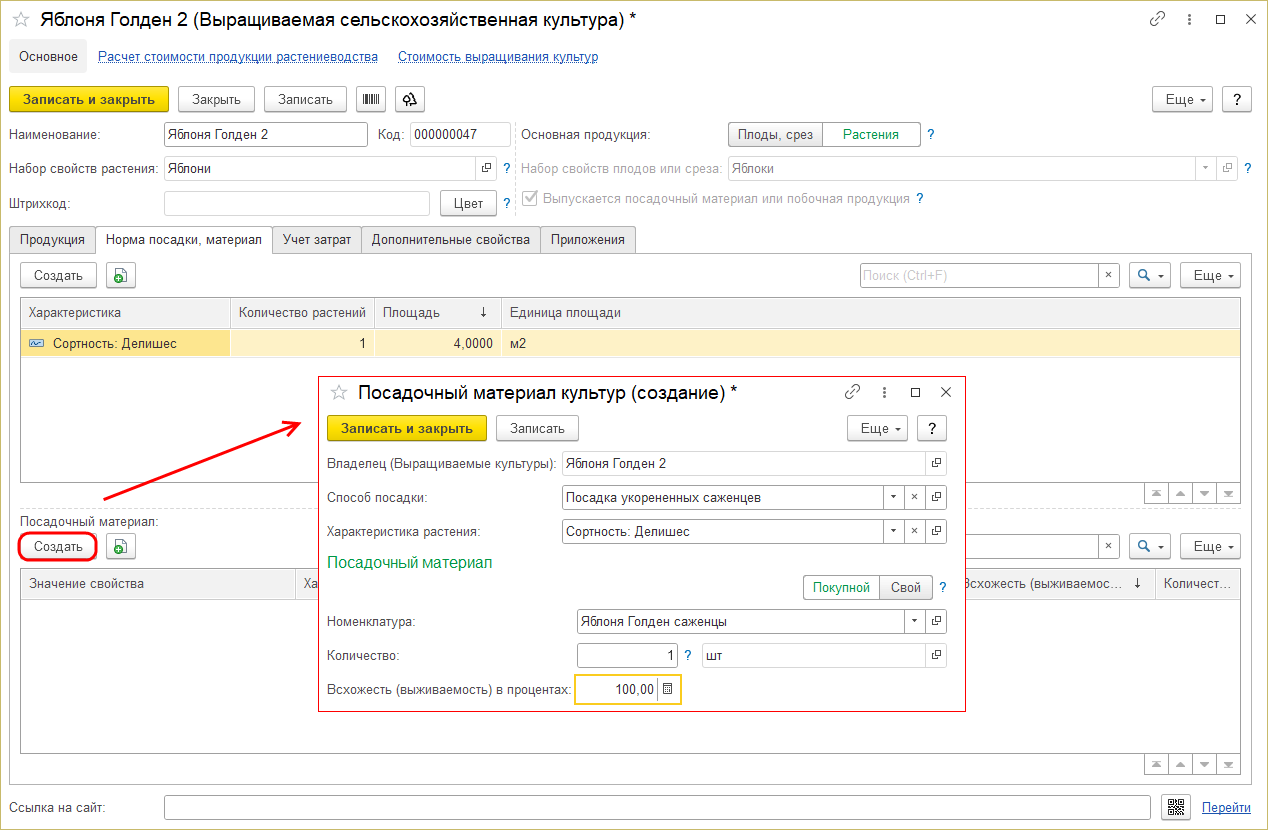Screen dimensions: 1268x830
Task: Switch planting material type to Свой
Action: coord(905,587)
